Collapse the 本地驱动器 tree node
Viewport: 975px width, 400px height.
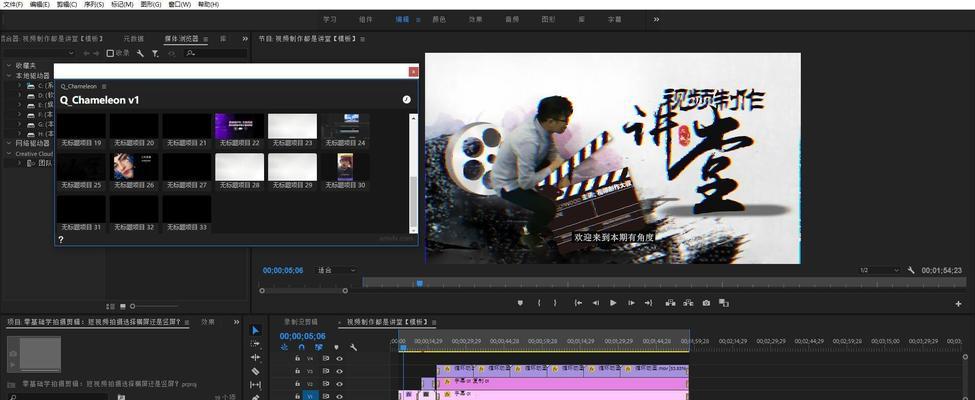pyautogui.click(x=9, y=75)
